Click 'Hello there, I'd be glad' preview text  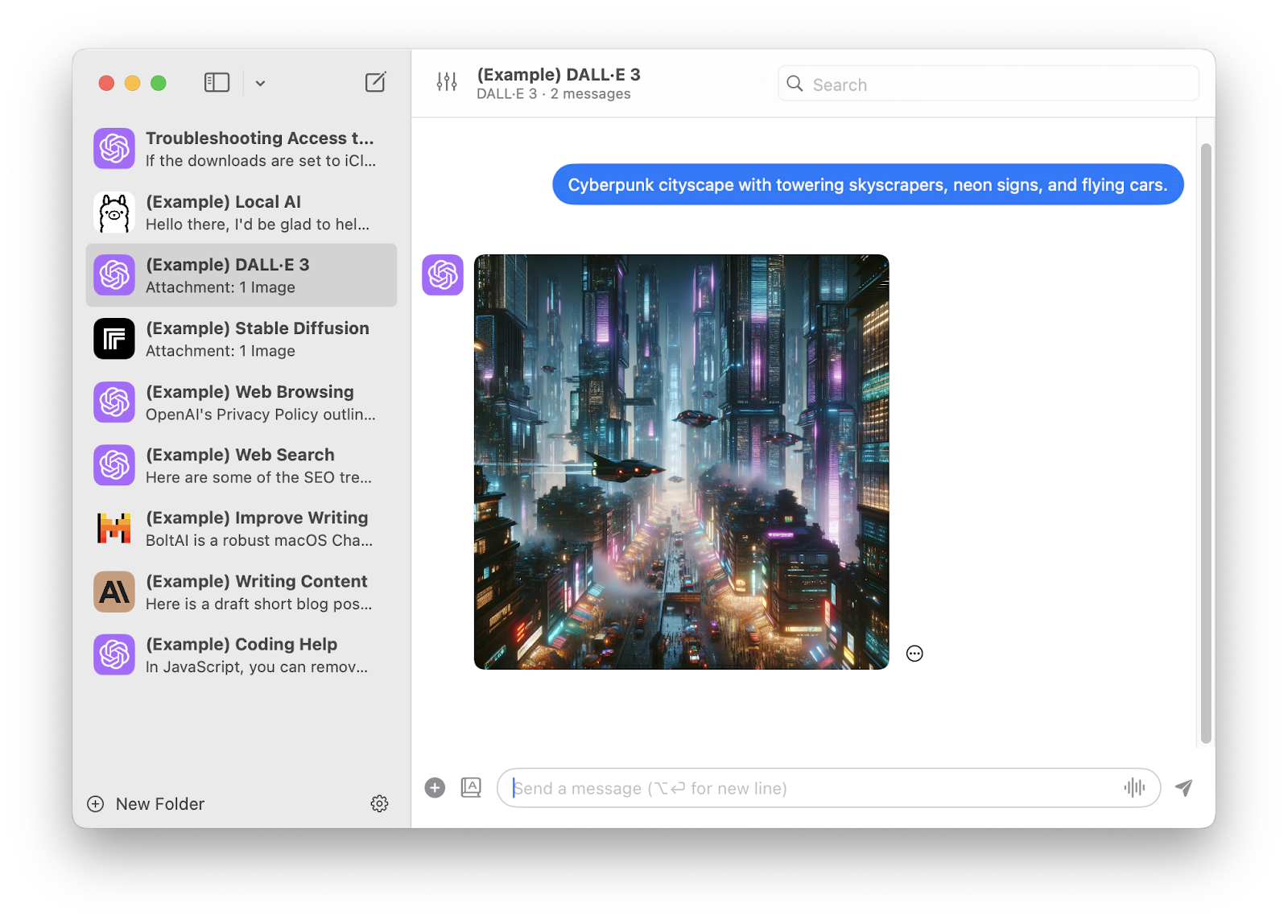[x=258, y=225]
